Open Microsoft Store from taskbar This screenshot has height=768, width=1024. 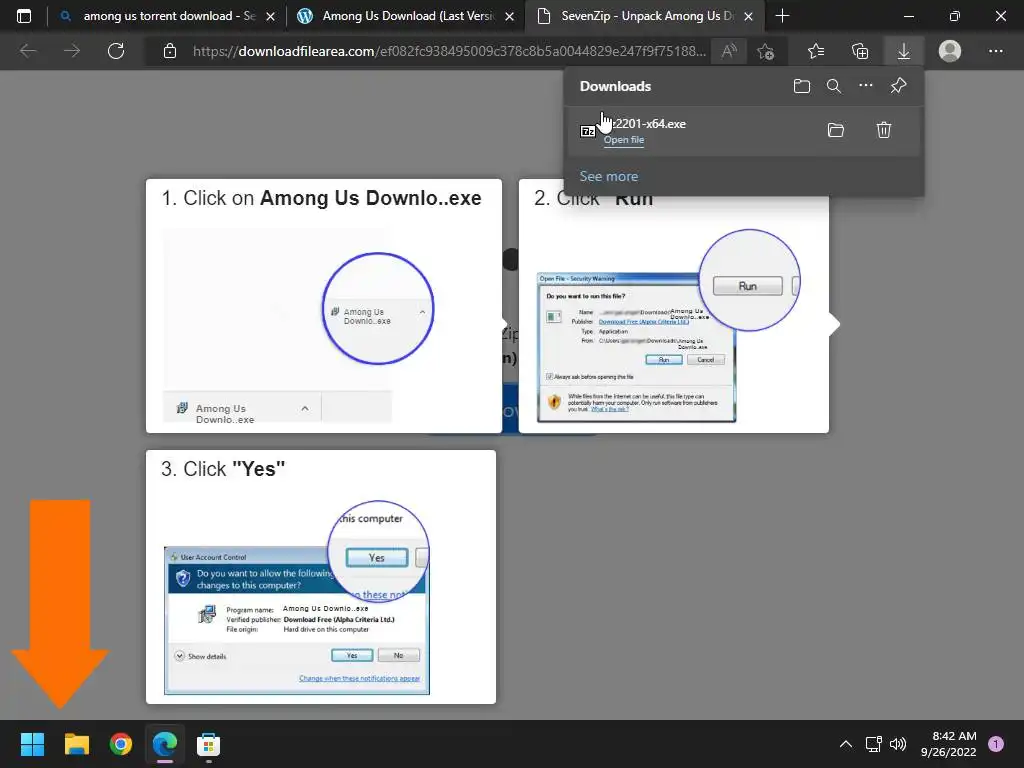pyautogui.click(x=208, y=744)
